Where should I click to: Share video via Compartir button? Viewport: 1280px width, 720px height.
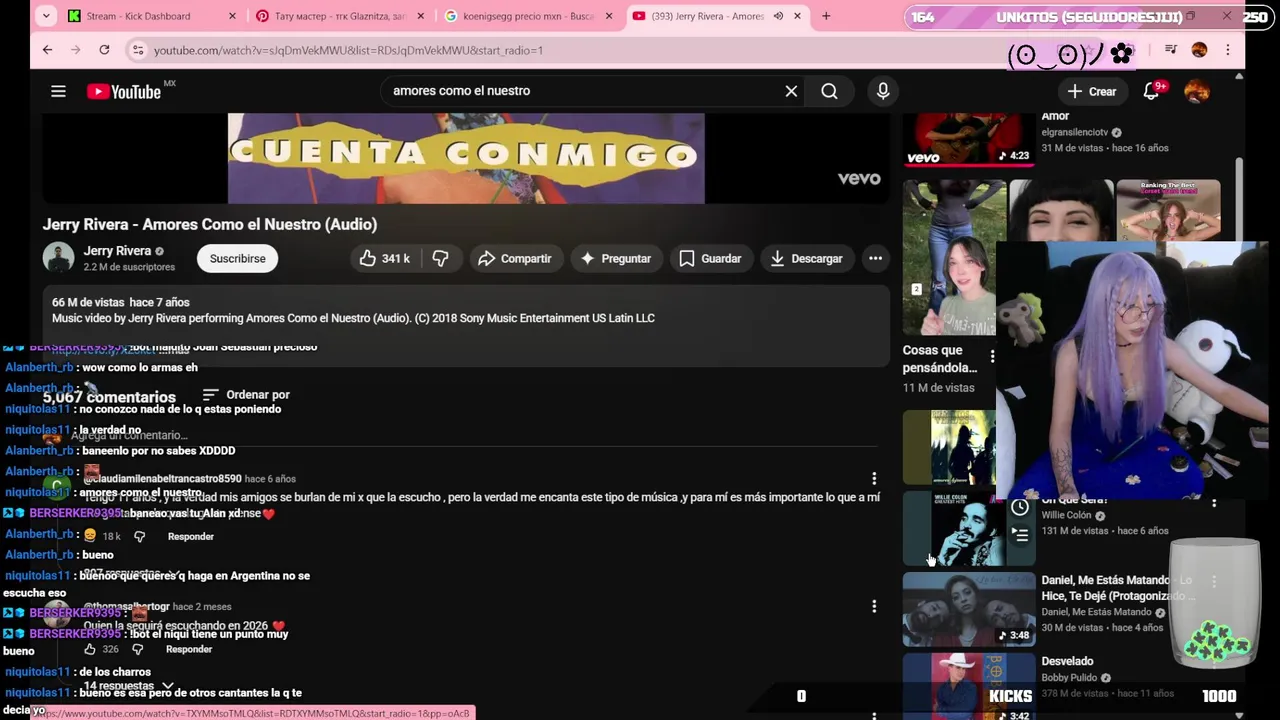click(514, 258)
